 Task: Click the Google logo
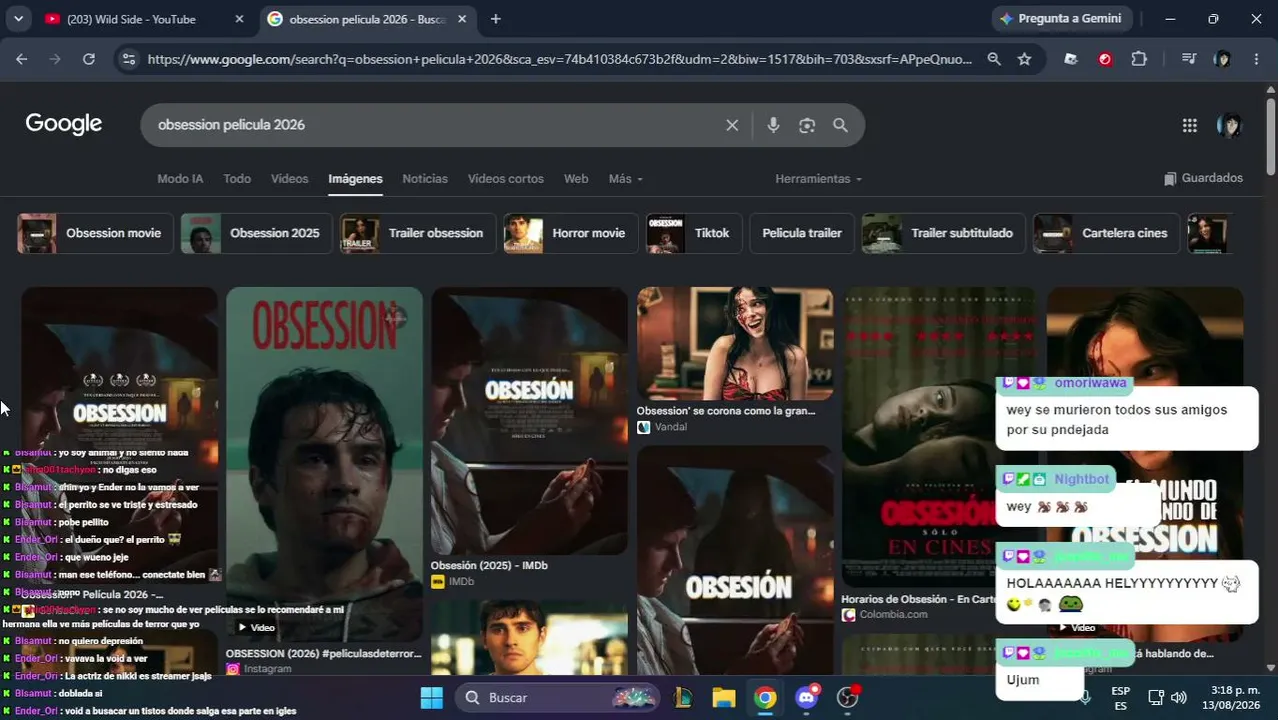(x=64, y=124)
